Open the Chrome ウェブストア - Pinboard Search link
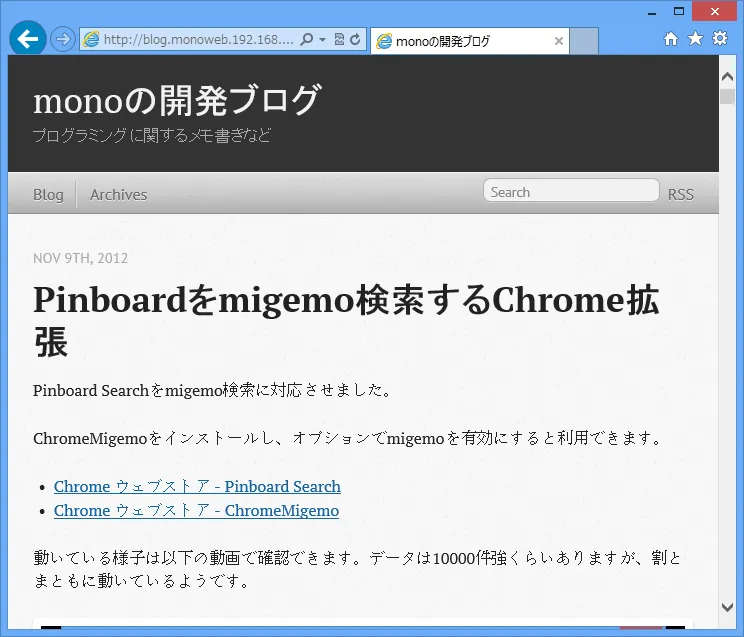744x637 pixels. (197, 487)
